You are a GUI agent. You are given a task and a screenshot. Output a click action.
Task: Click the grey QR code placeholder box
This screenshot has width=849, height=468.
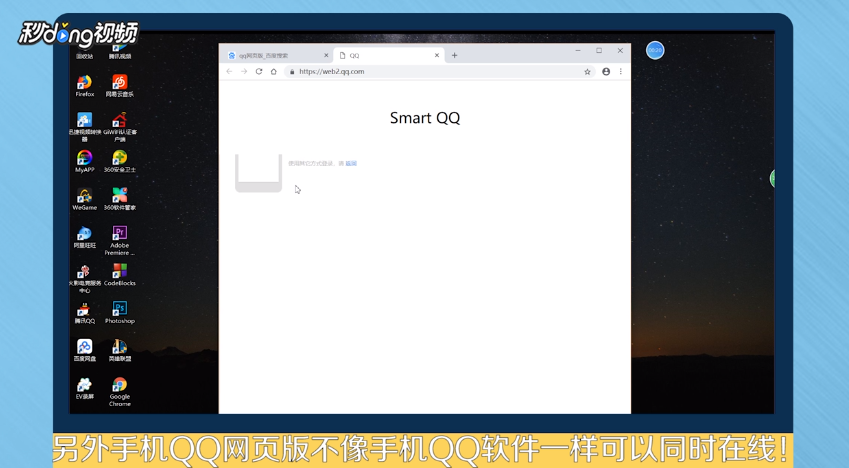[258, 173]
